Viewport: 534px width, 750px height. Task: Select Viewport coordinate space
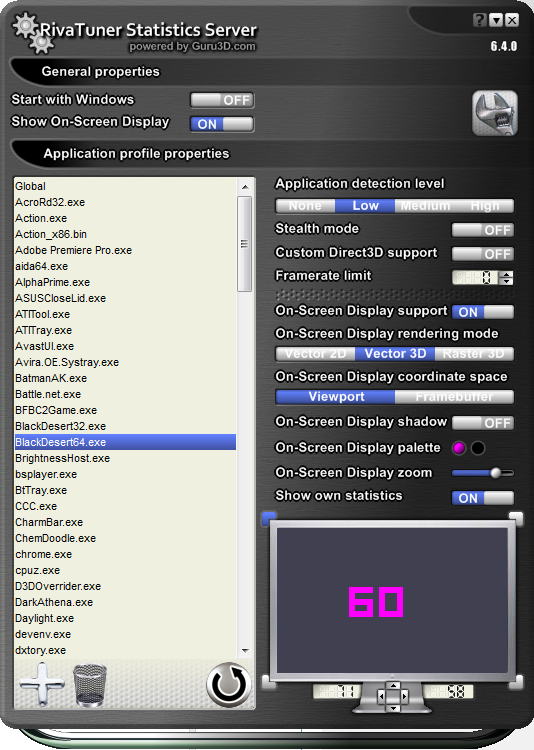[335, 397]
